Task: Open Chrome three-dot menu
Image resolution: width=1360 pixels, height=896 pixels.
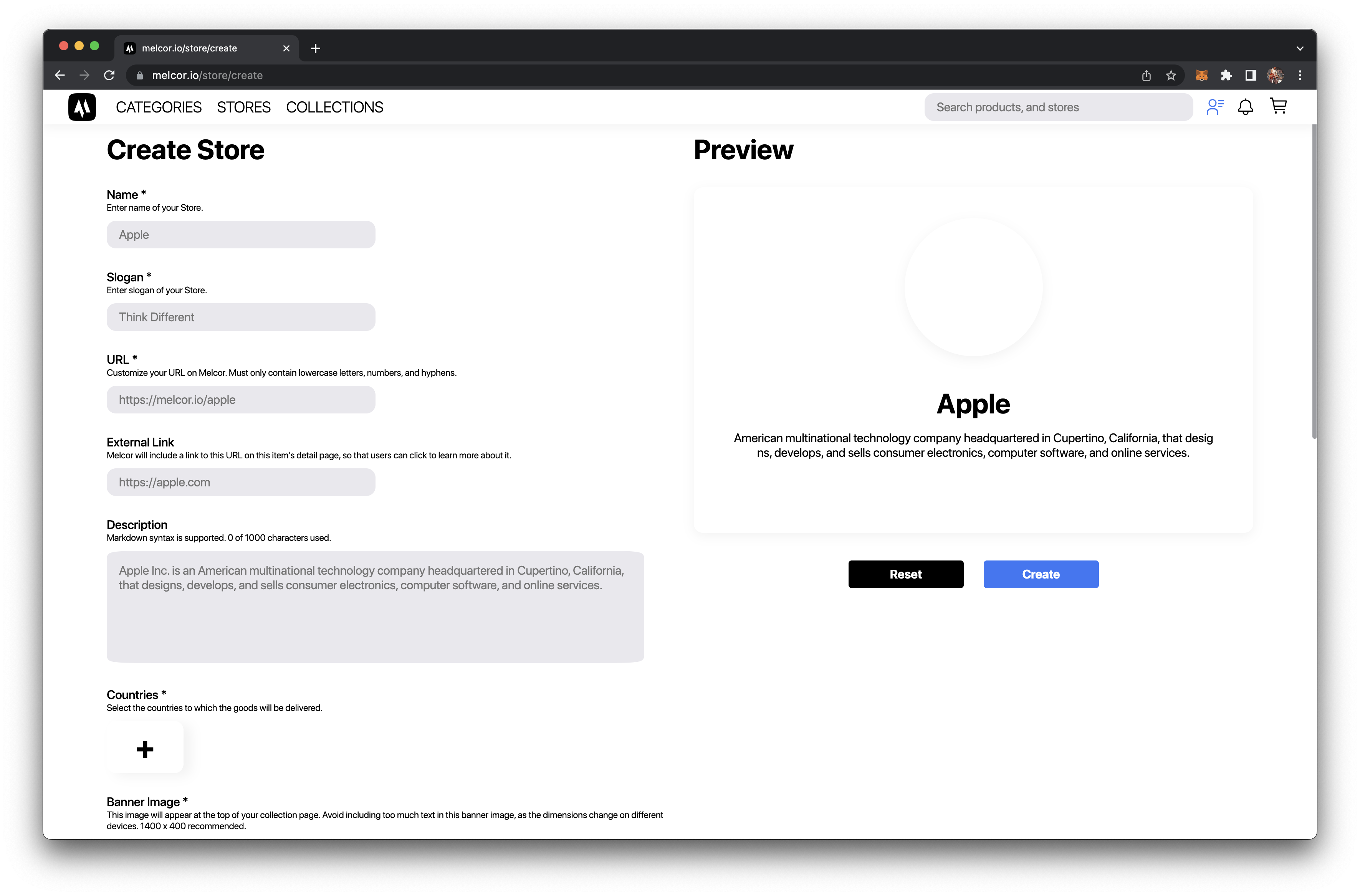Action: click(1299, 75)
